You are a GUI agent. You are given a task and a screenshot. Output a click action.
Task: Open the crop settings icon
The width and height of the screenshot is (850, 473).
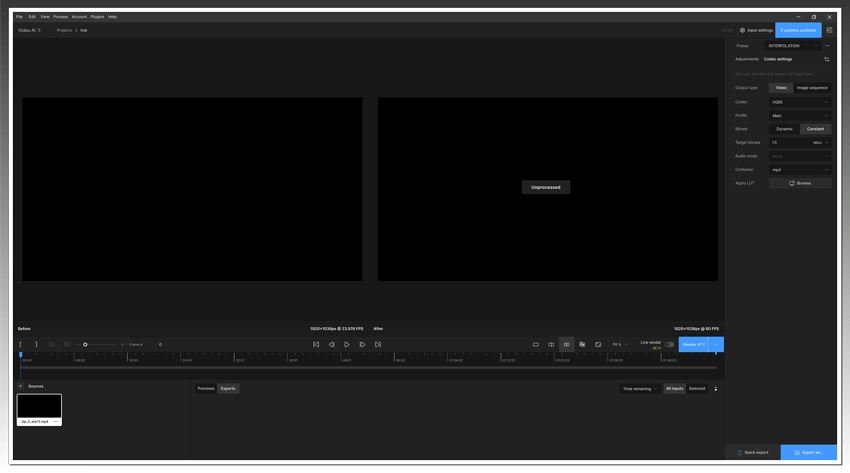(x=827, y=59)
